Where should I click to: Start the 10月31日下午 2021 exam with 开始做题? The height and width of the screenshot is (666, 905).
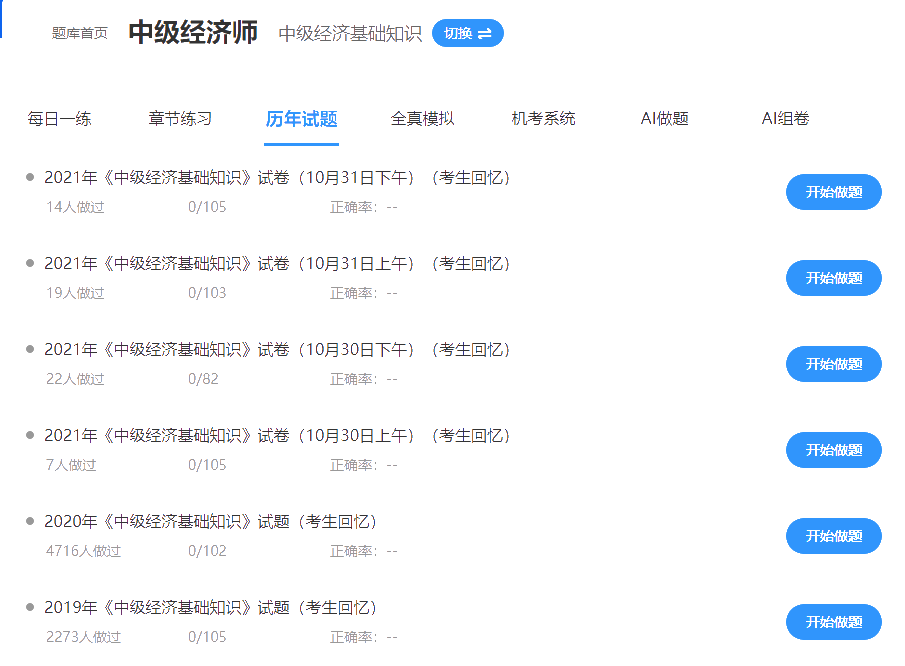[x=833, y=192]
